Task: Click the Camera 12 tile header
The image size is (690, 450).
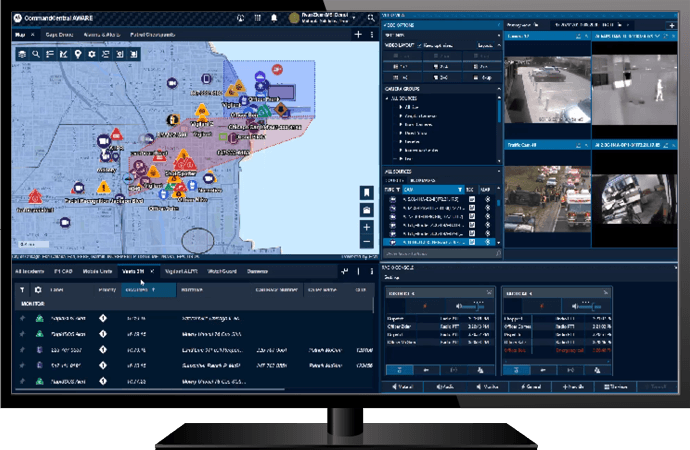Action: (547, 36)
